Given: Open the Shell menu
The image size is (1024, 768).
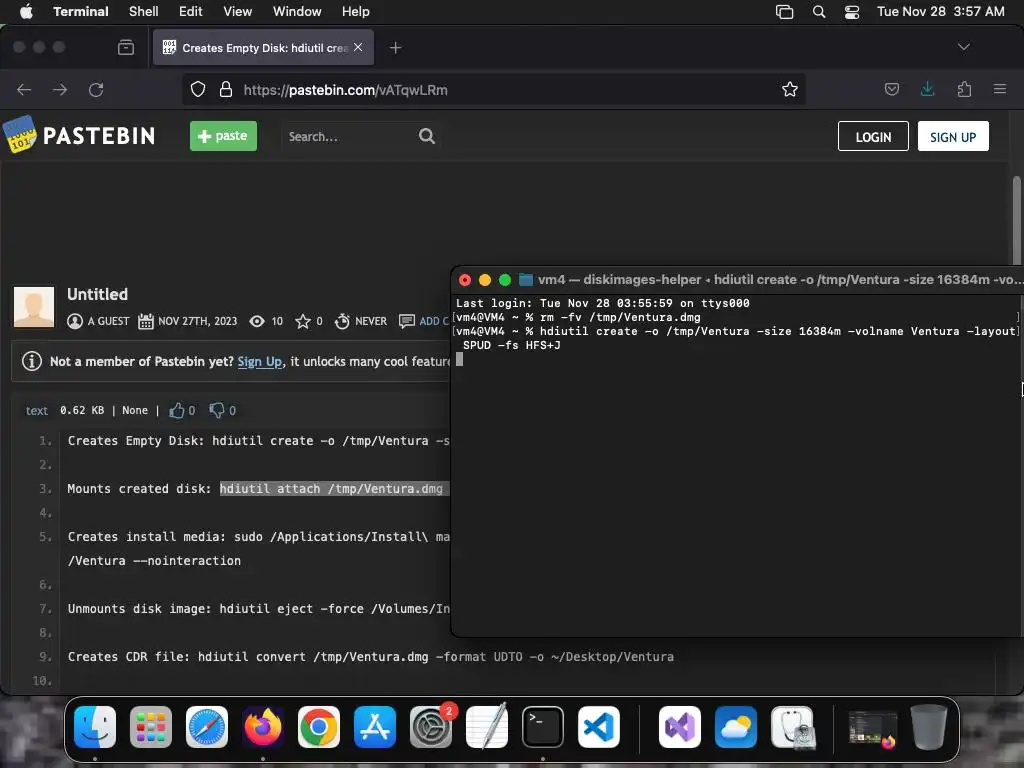Looking at the screenshot, I should click(144, 12).
